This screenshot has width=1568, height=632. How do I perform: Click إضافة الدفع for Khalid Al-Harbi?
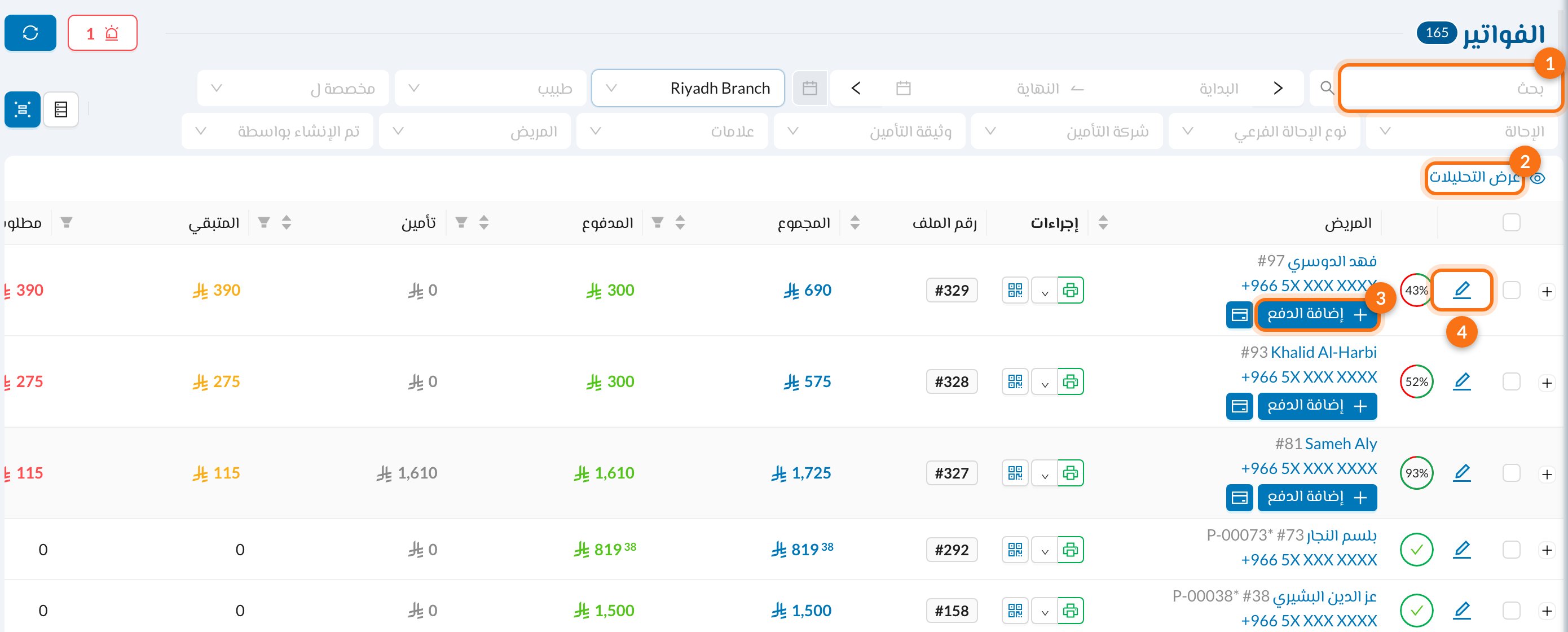1317,406
